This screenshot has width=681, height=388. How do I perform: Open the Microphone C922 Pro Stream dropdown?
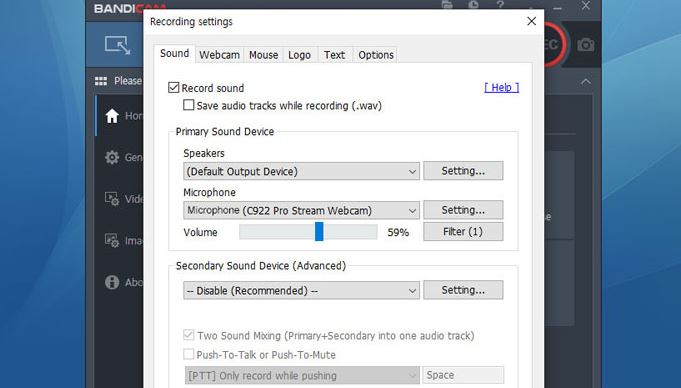click(x=301, y=210)
